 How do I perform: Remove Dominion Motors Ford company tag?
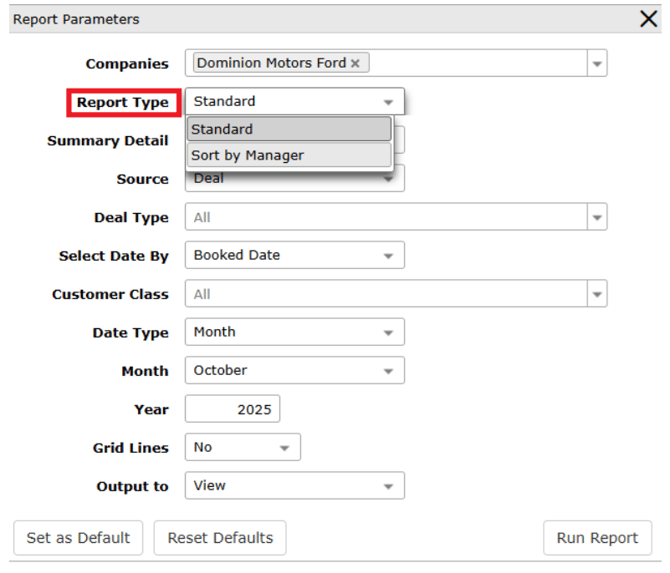[355, 63]
